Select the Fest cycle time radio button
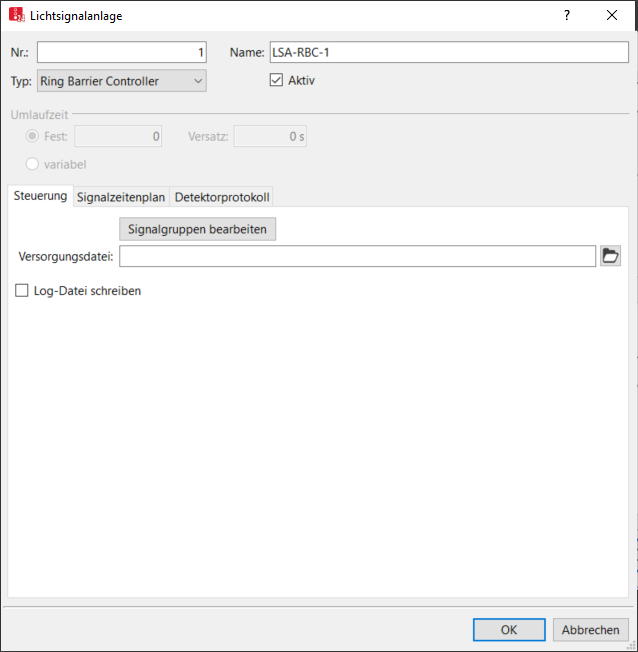This screenshot has height=652, width=638. pyautogui.click(x=32, y=136)
